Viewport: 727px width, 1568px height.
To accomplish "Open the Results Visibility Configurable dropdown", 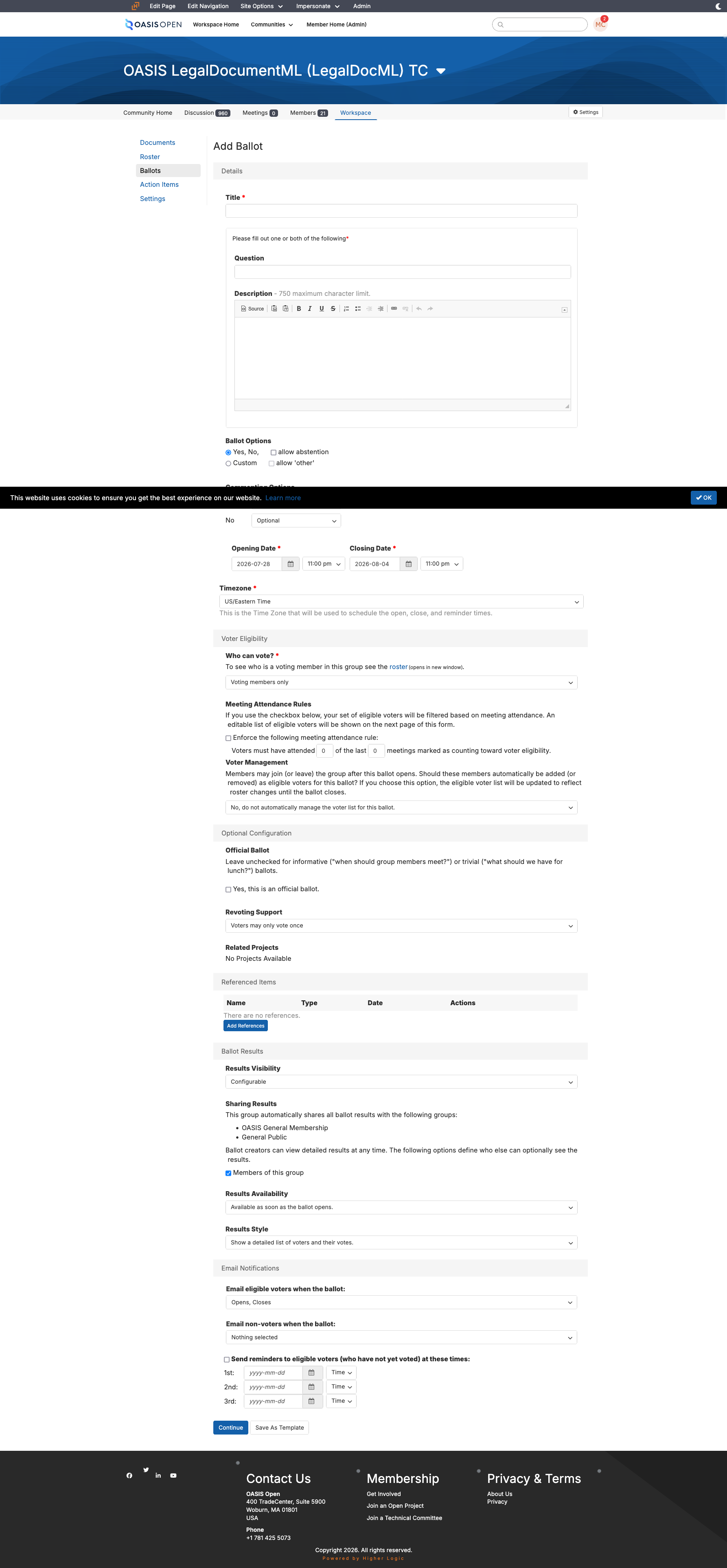I will pyautogui.click(x=401, y=1082).
